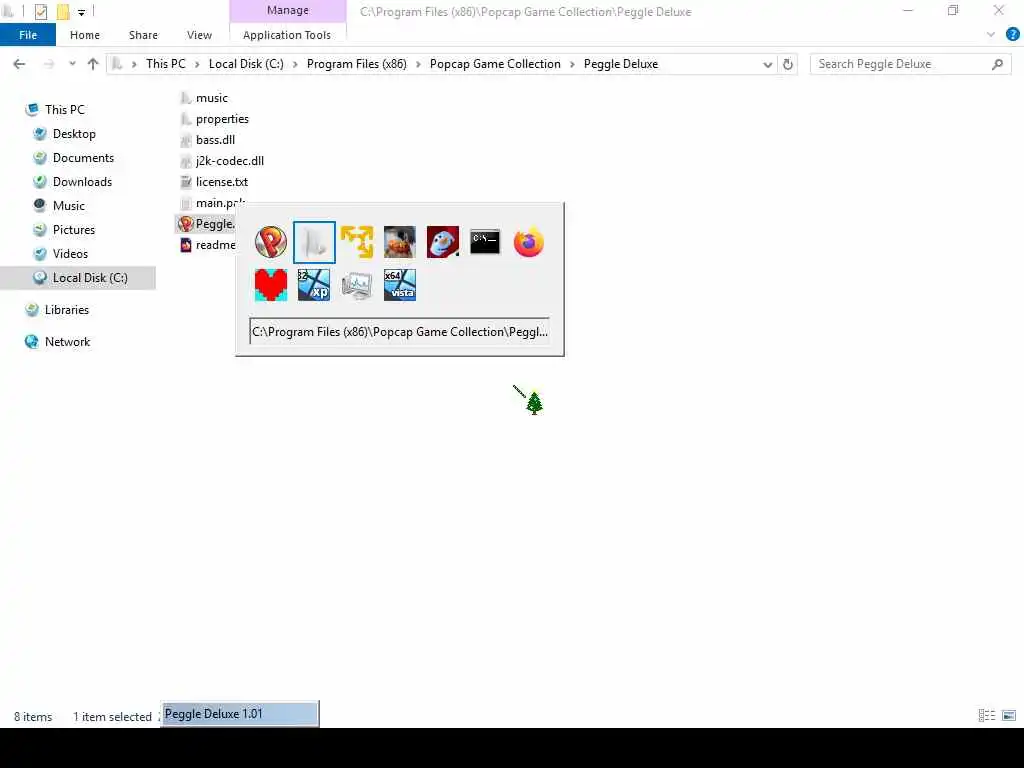This screenshot has width=1024, height=768.
Task: Click the Manage contextual tab
Action: [288, 10]
